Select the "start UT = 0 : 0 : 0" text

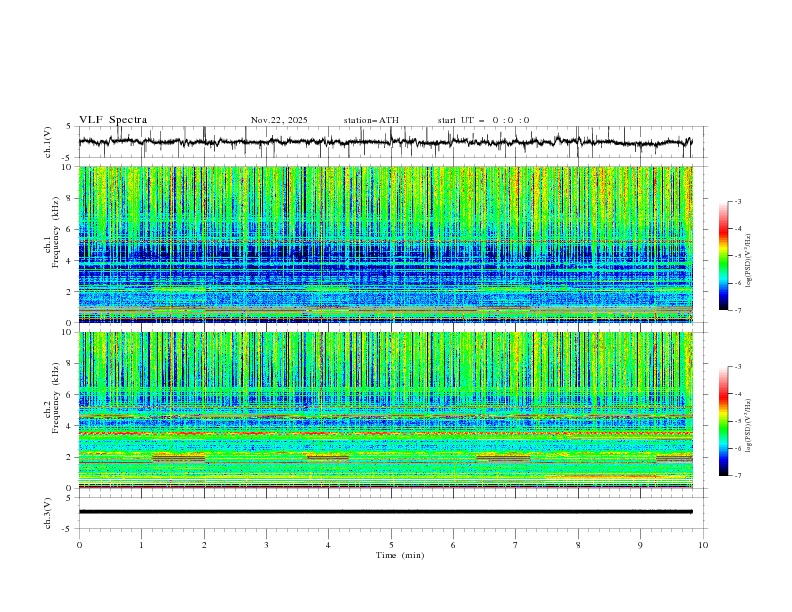(x=483, y=120)
